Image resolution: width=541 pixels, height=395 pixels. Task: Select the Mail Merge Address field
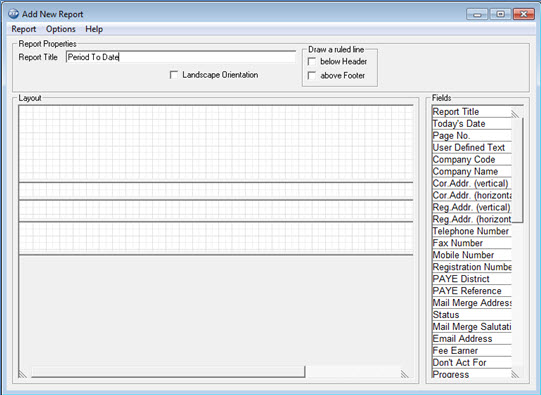(472, 303)
